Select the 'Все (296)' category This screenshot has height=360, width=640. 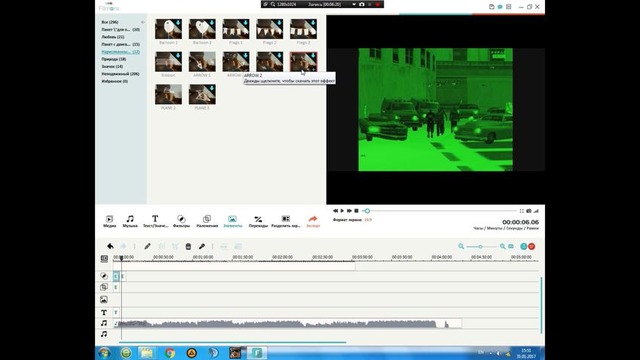tap(110, 22)
